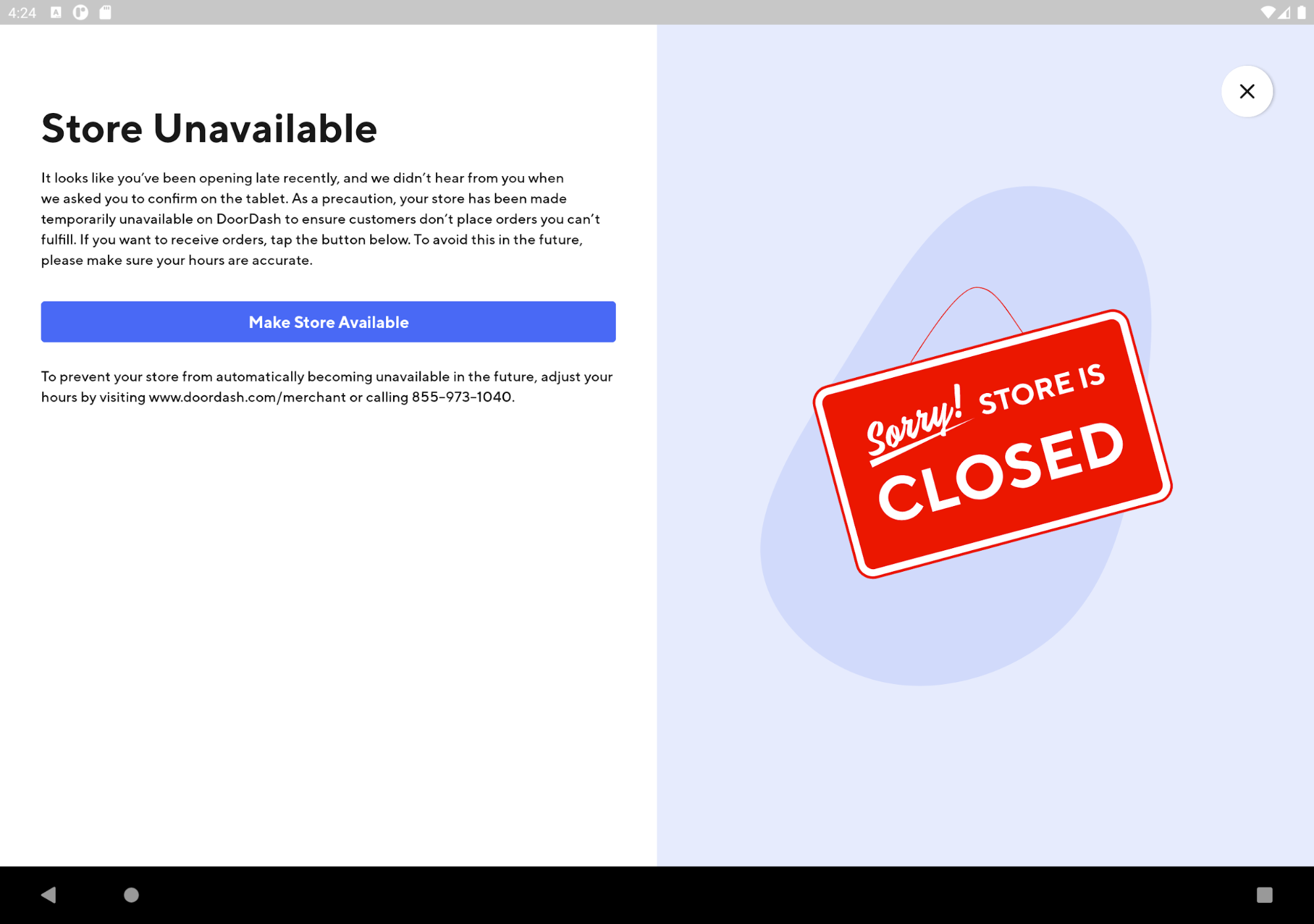
Task: Tap the red hanging string above sign
Action: (x=967, y=323)
